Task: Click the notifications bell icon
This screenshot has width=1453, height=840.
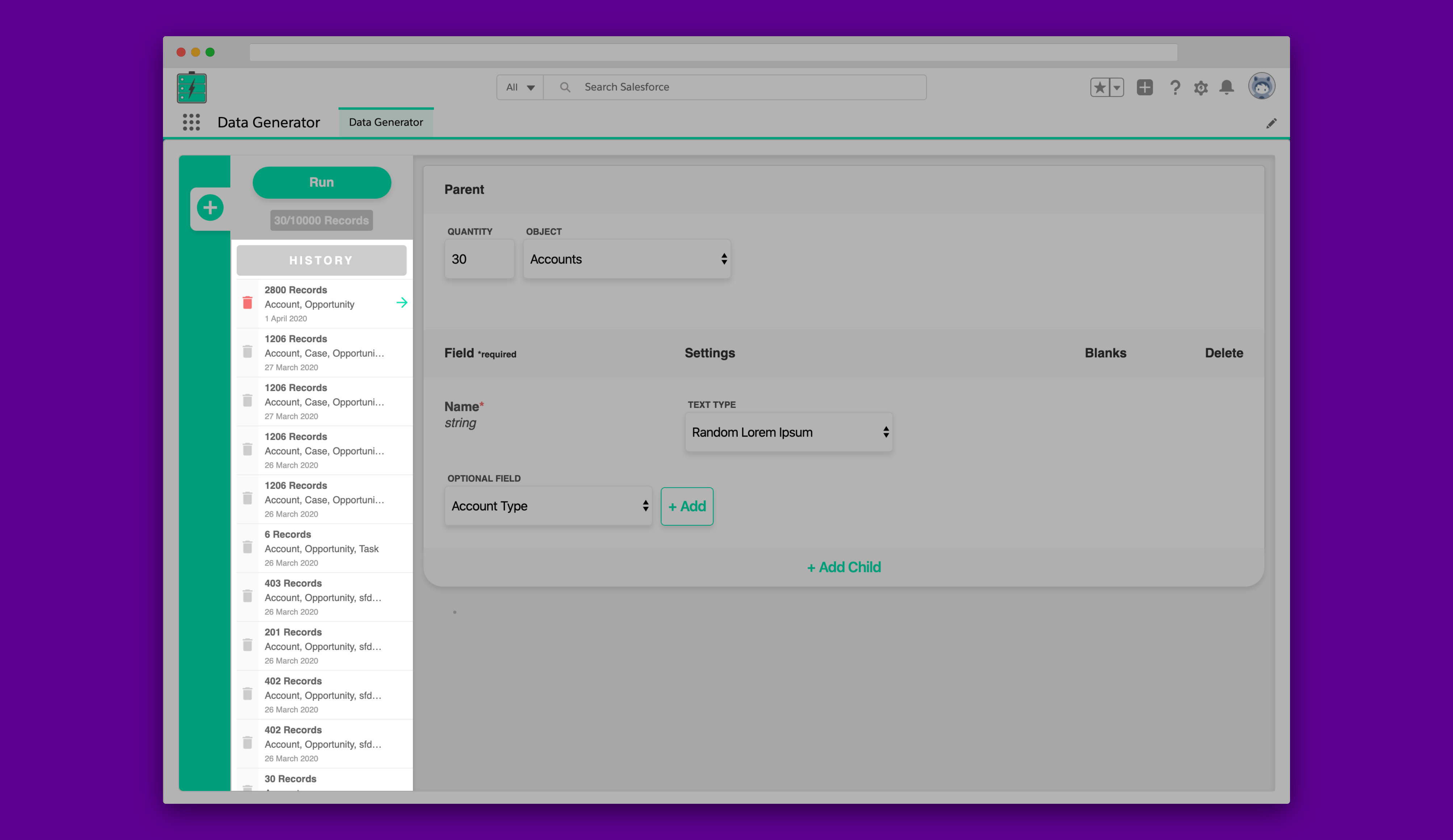Action: point(1226,88)
